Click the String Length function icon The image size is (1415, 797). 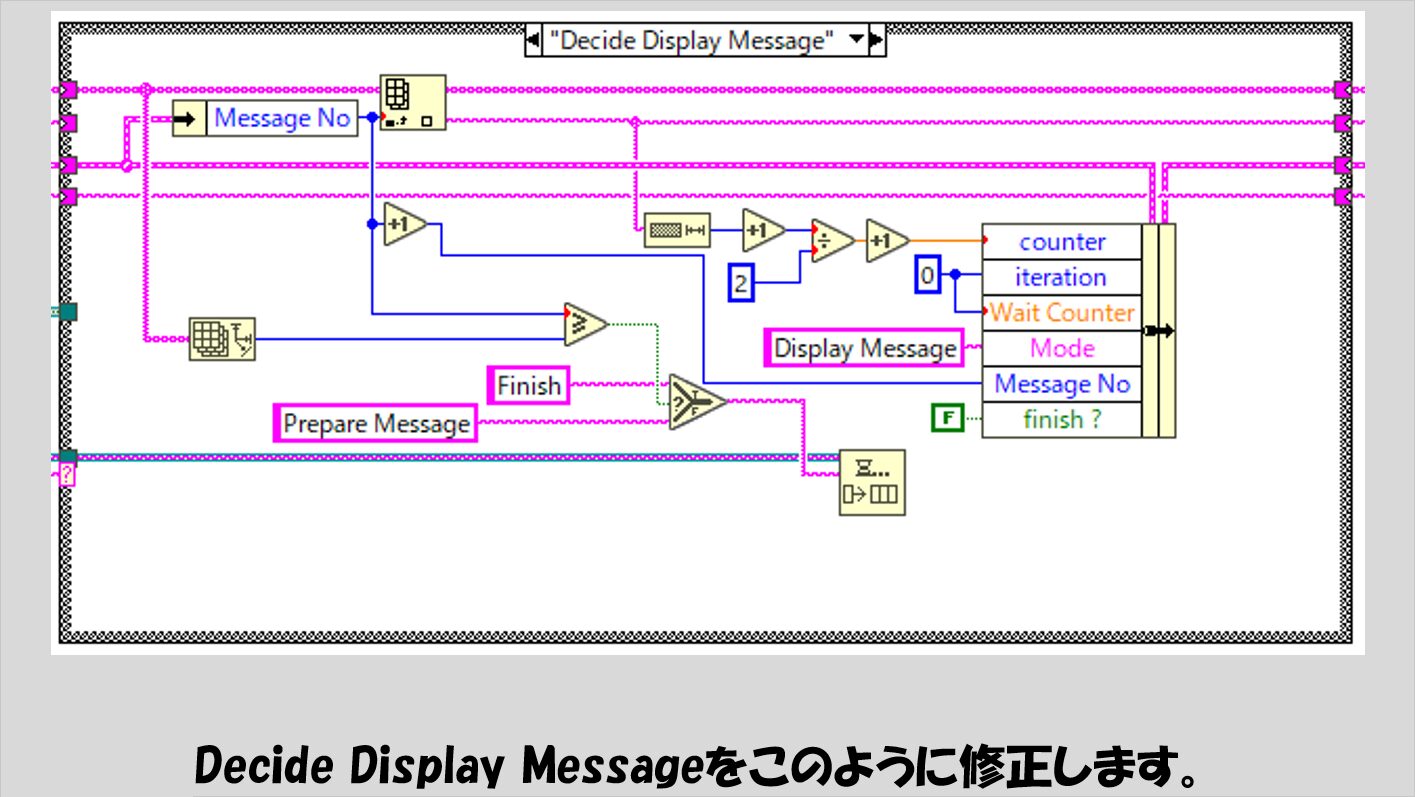[x=676, y=231]
